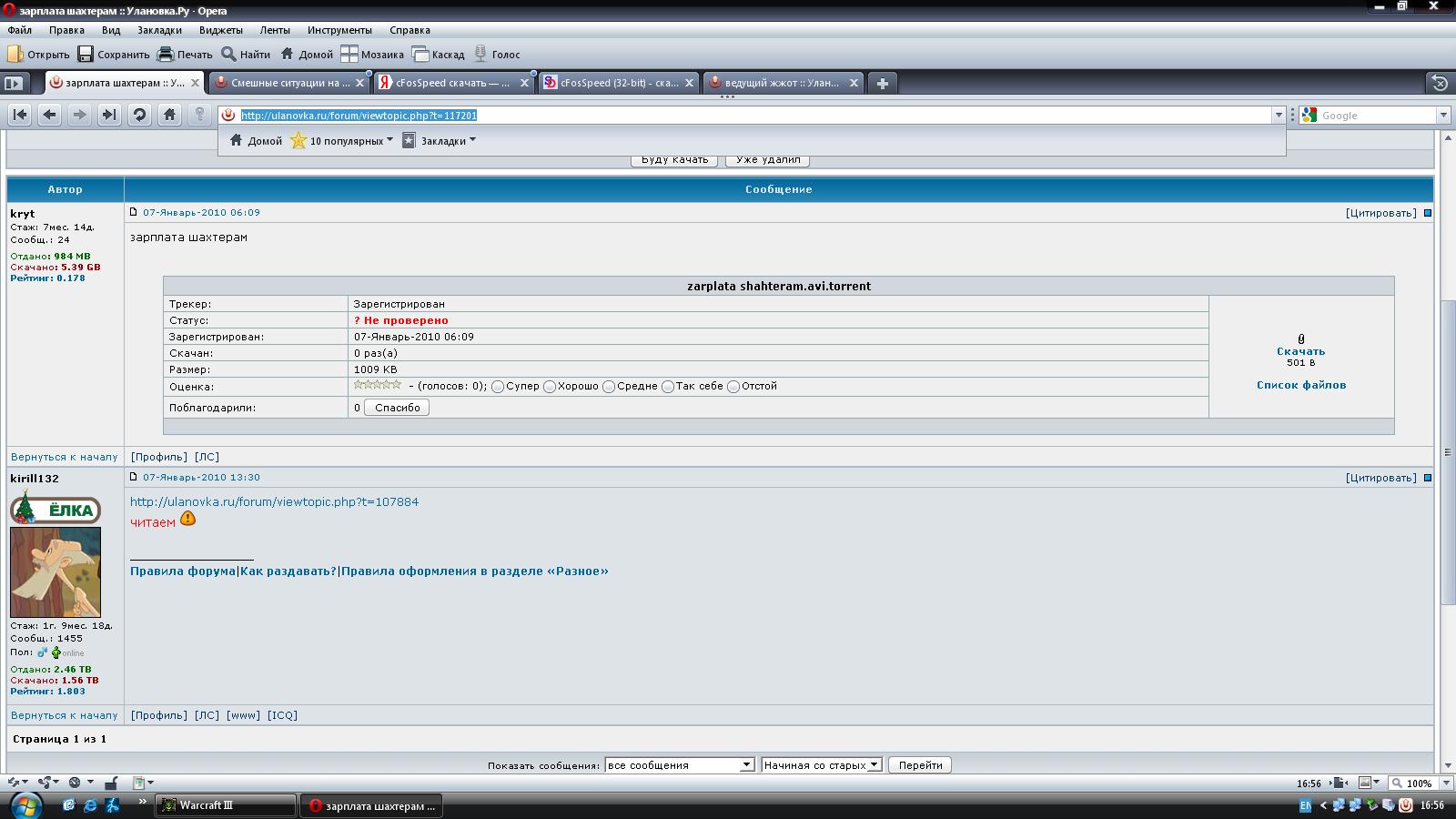This screenshot has width=1456, height=819.
Task: Open a new tab with plus icon
Action: pyautogui.click(x=882, y=83)
